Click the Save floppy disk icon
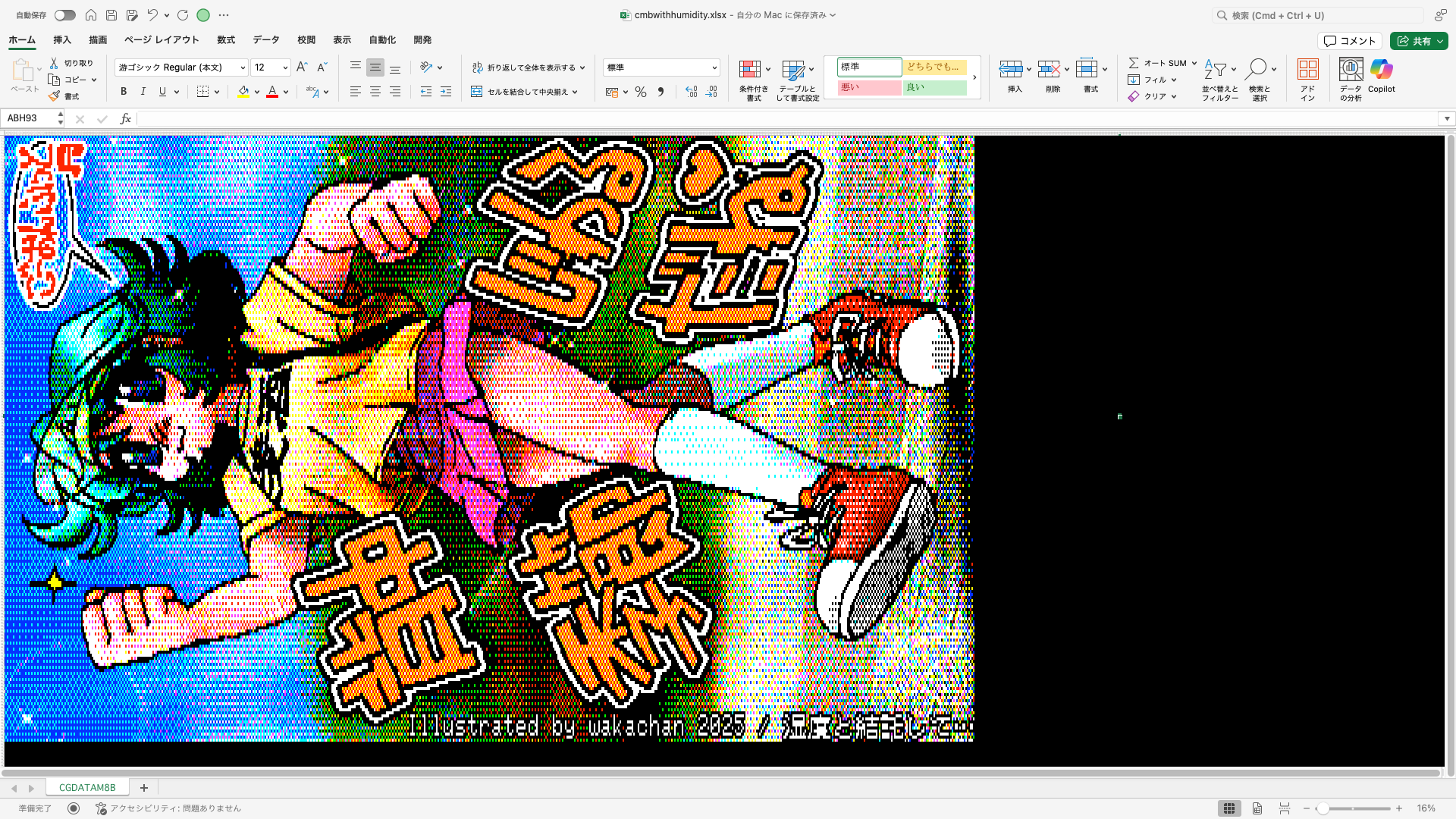Viewport: 1456px width, 819px height. click(111, 15)
